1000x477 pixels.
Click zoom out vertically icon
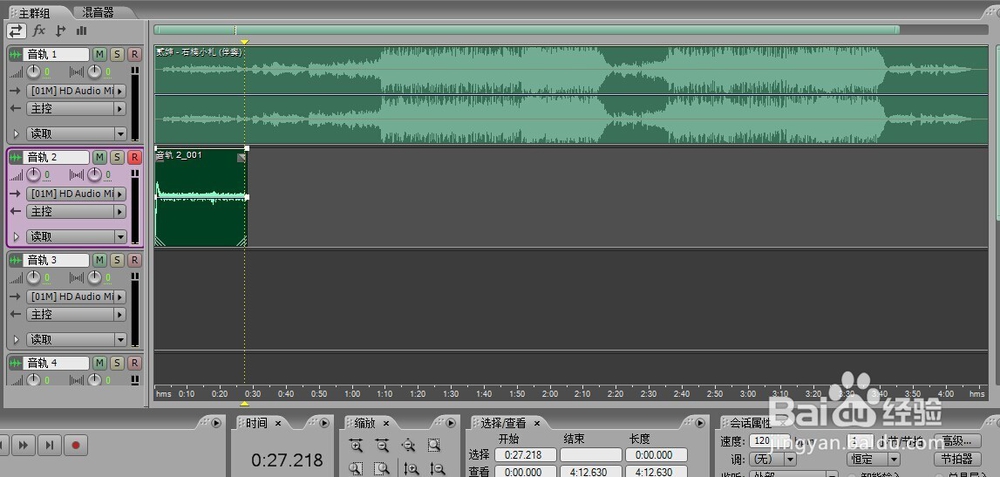click(438, 469)
